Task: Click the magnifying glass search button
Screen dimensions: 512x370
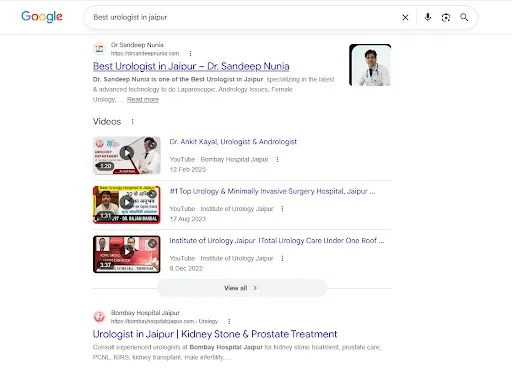Action: coord(464,17)
